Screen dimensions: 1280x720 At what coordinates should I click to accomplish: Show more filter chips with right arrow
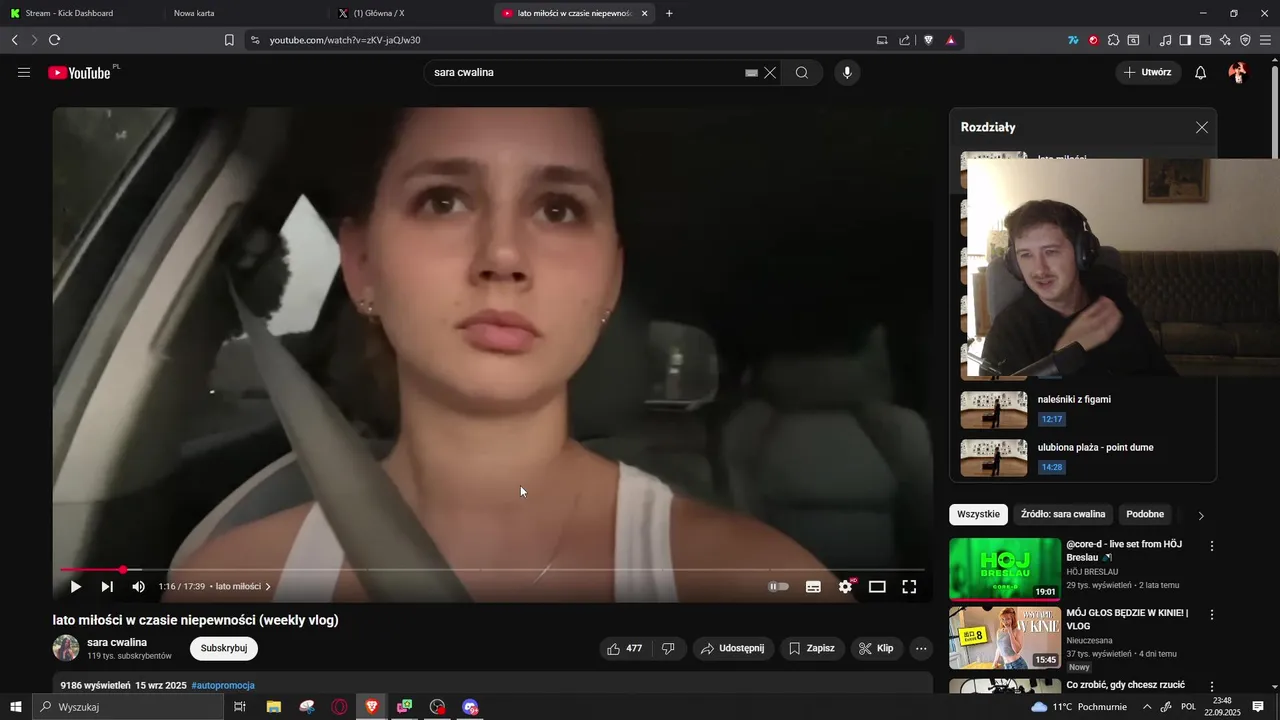(x=1201, y=515)
